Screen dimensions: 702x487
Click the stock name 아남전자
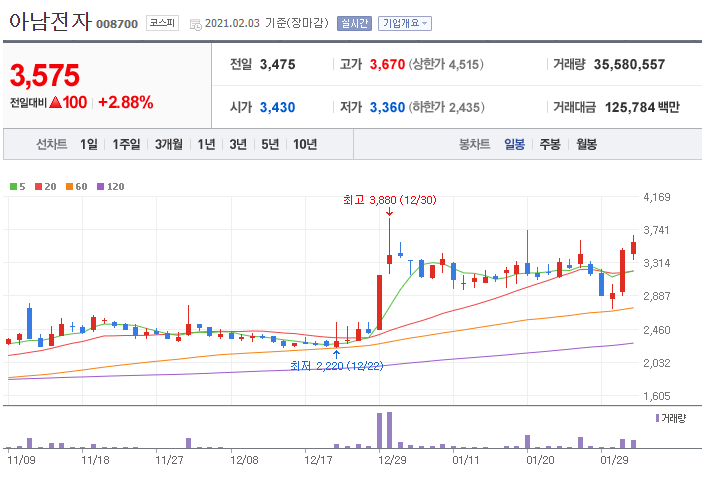[50, 21]
